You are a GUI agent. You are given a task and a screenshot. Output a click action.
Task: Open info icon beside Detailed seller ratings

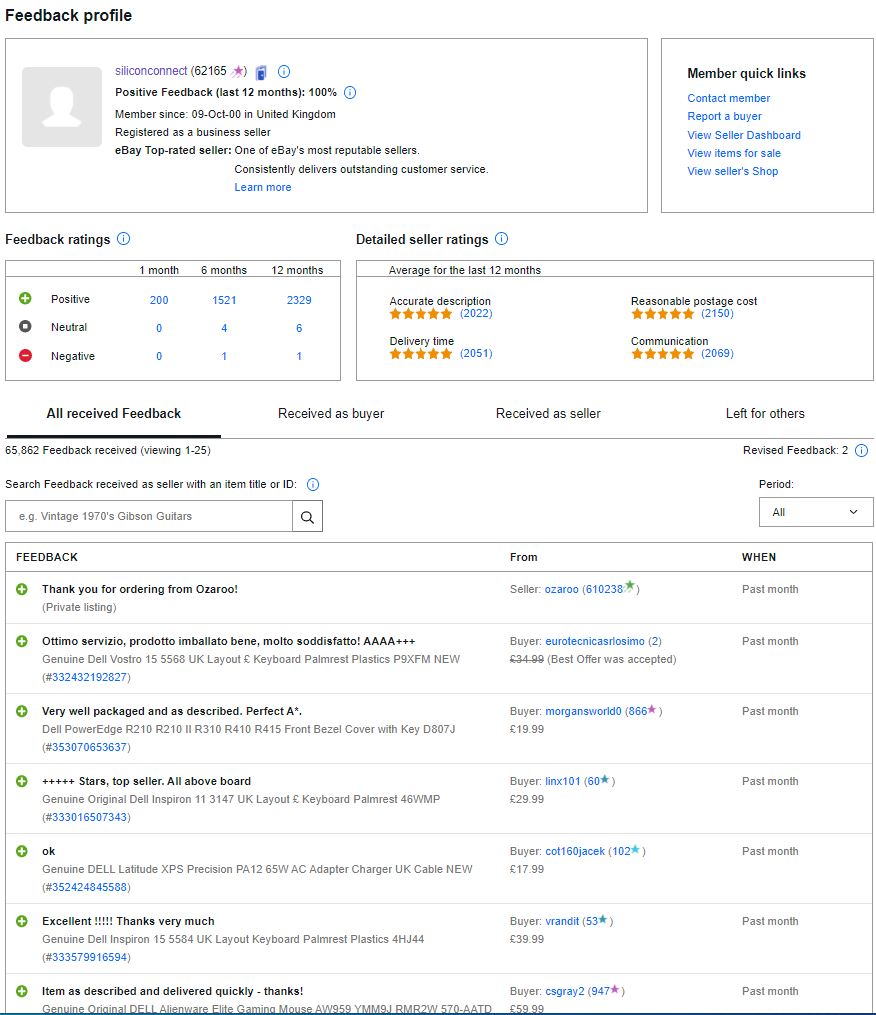tap(502, 239)
